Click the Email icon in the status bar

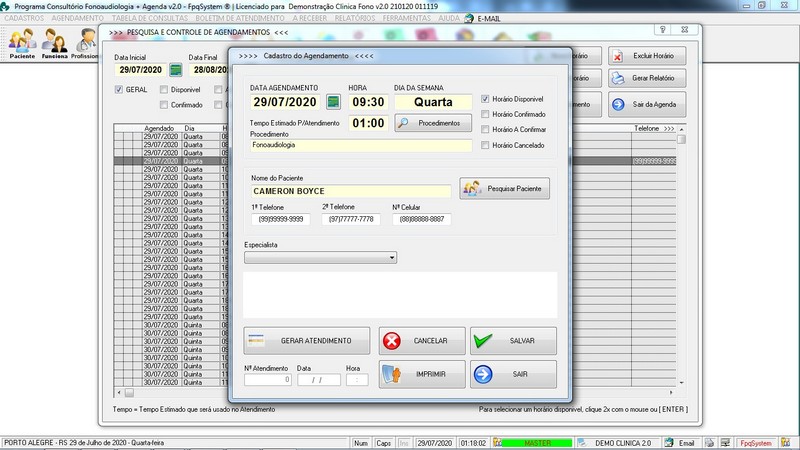669,443
